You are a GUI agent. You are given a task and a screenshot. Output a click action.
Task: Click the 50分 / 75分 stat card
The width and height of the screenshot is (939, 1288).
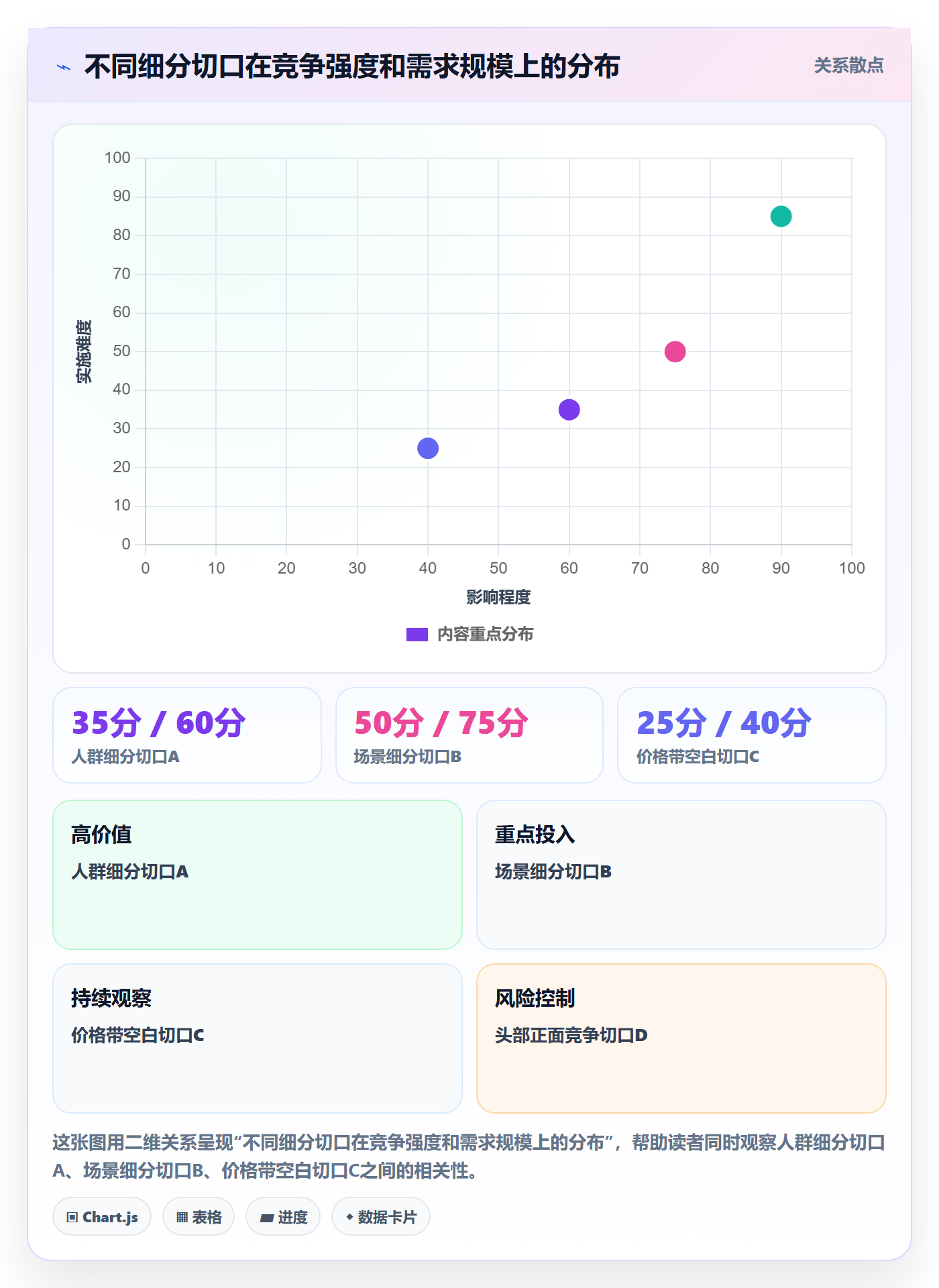(469, 735)
